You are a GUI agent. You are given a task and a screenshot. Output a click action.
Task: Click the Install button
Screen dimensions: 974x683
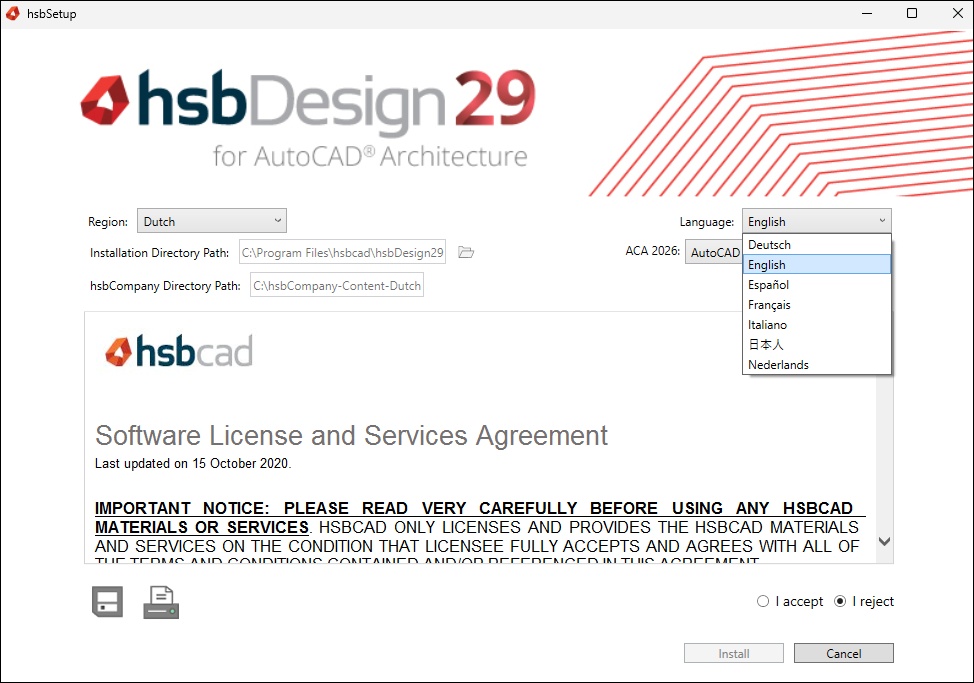tap(734, 653)
